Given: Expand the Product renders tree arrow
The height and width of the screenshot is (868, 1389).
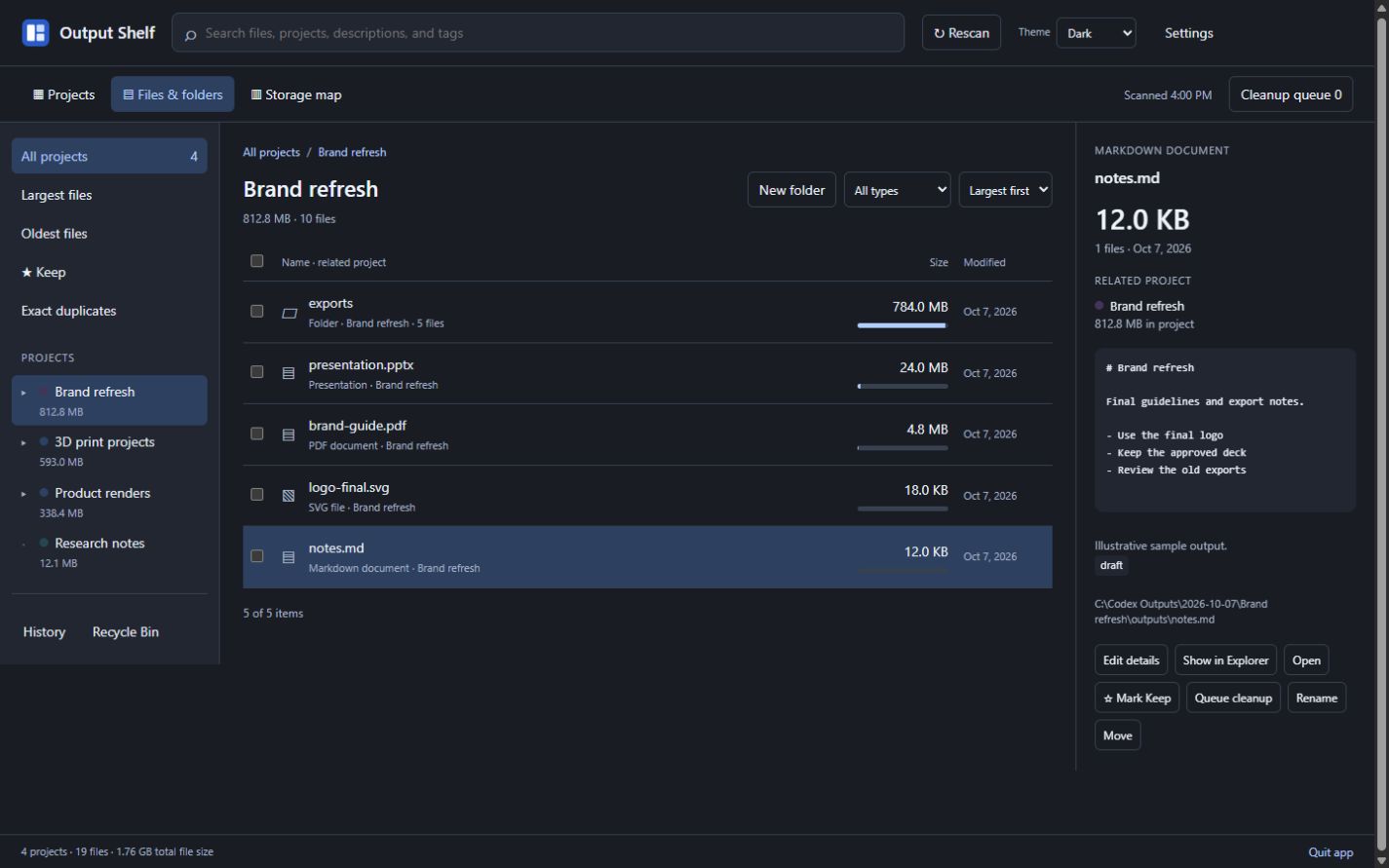Looking at the screenshot, I should tap(24, 494).
